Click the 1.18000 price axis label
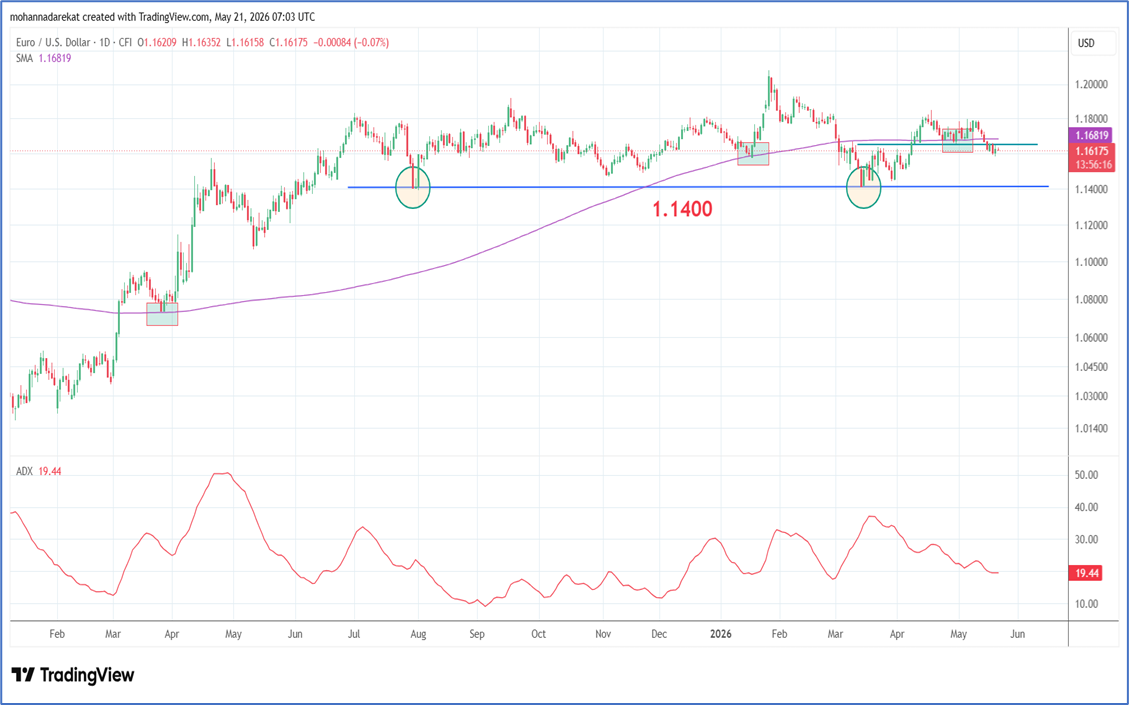The width and height of the screenshot is (1129, 705). click(1091, 119)
